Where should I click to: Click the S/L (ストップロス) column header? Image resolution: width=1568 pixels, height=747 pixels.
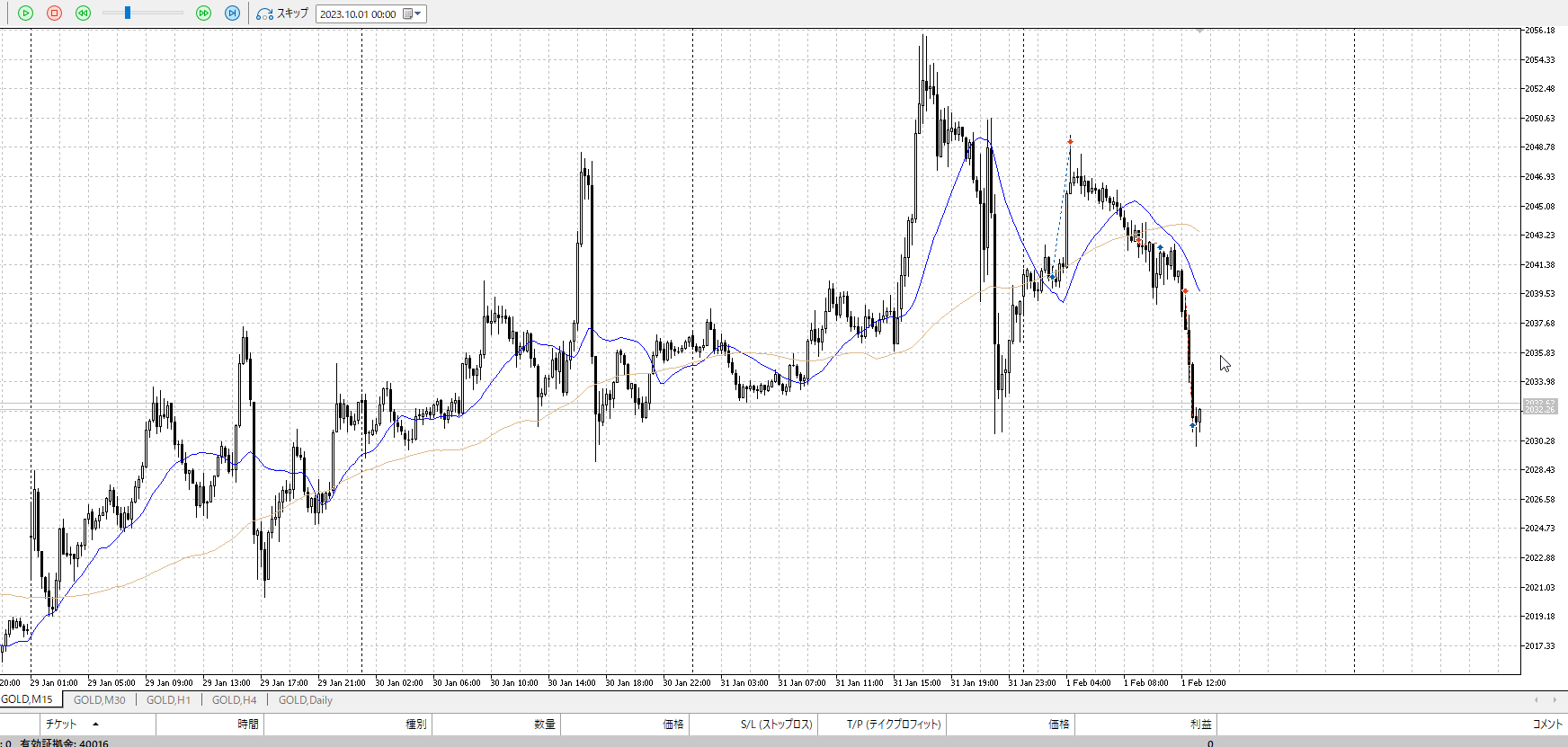click(776, 724)
